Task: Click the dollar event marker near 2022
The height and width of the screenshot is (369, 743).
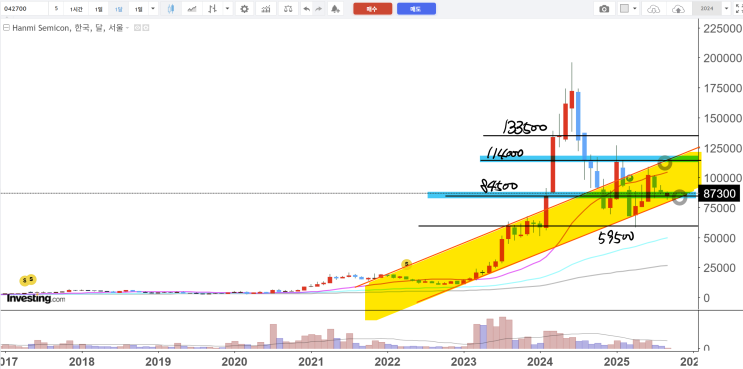Action: [x=406, y=264]
